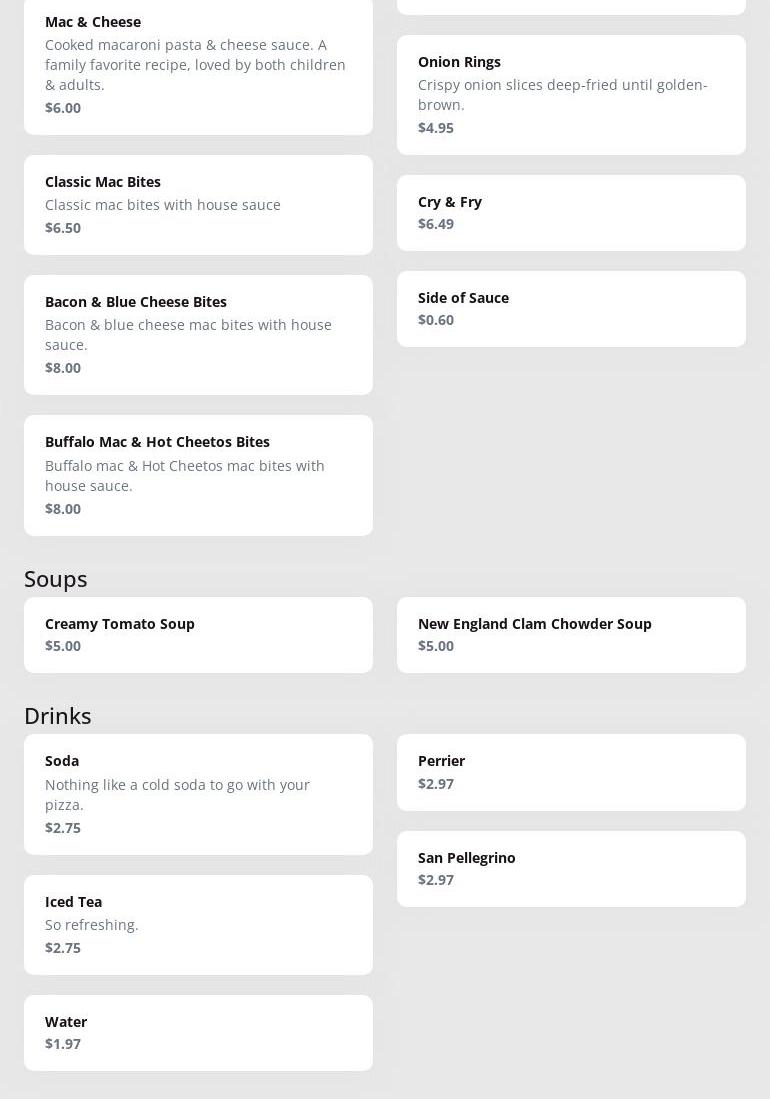Click the $0.60 Side of Sauce price
The image size is (770, 1099).
(436, 320)
